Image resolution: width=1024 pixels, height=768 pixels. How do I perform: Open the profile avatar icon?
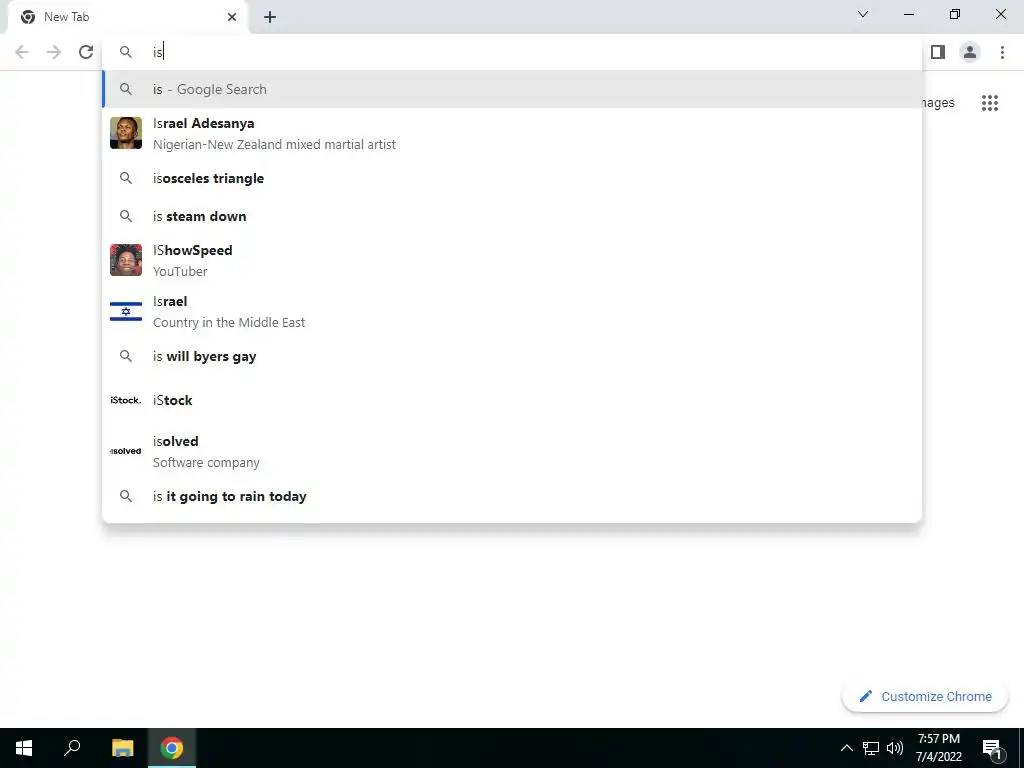pos(970,52)
